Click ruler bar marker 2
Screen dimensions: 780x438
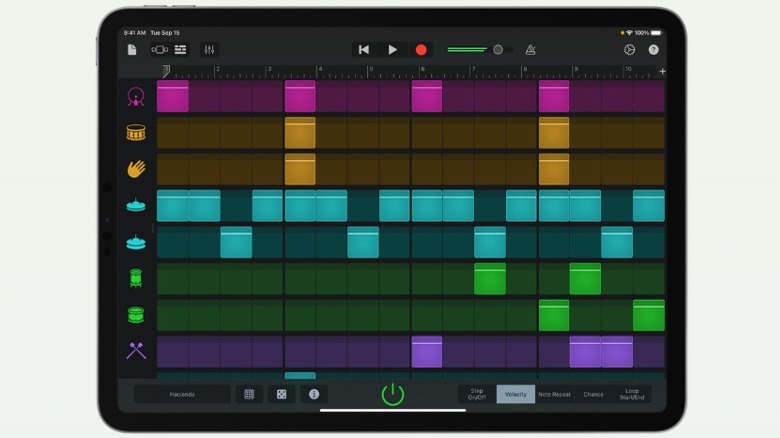[x=217, y=69]
